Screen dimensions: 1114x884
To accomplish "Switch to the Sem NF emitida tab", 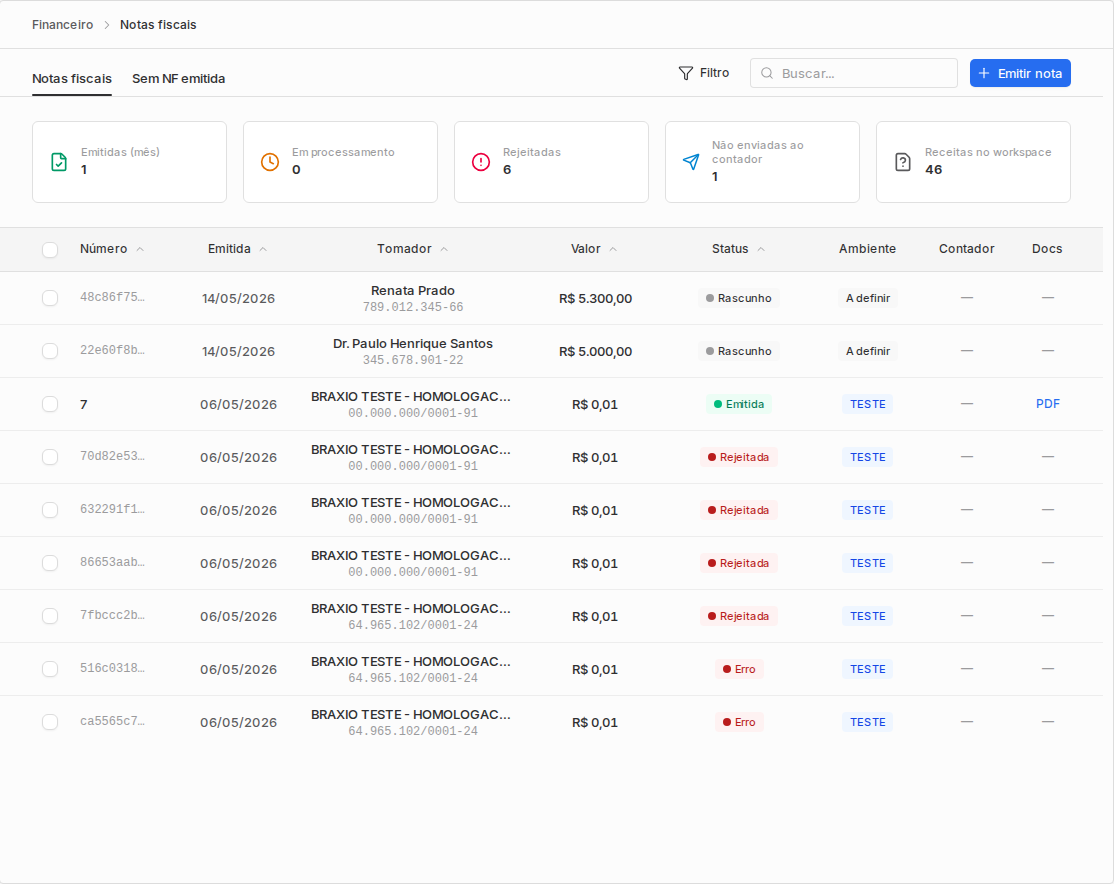I will coord(178,79).
